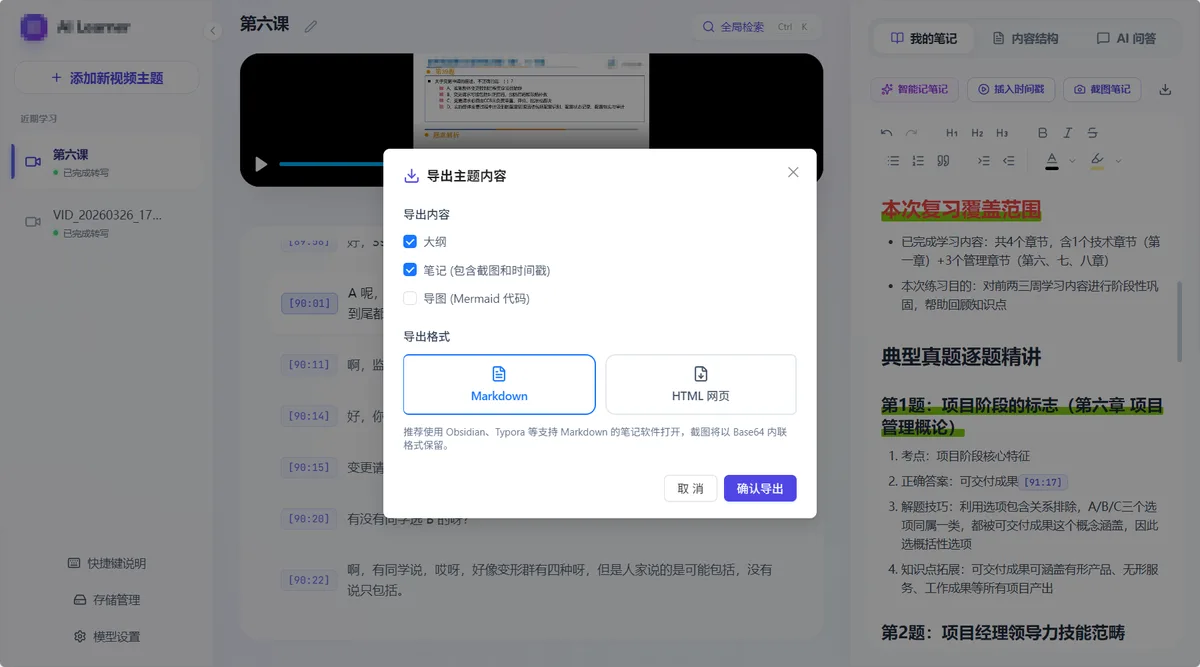Click the export icon in dialog title
The image size is (1200, 667).
click(411, 176)
